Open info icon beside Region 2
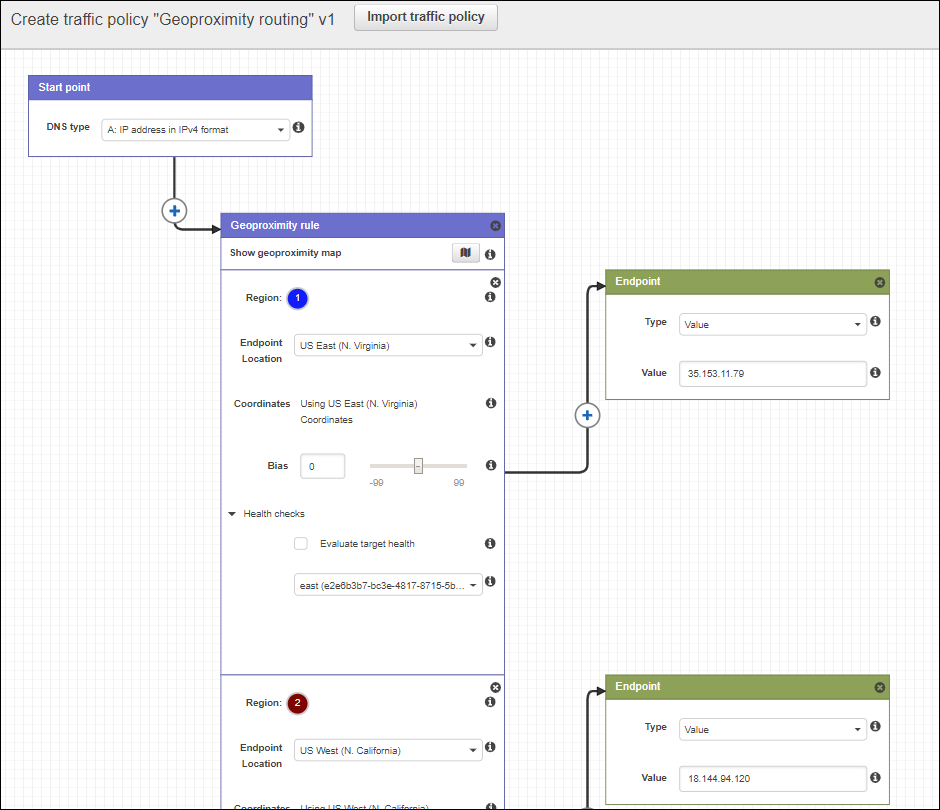This screenshot has height=810, width=940. (490, 701)
